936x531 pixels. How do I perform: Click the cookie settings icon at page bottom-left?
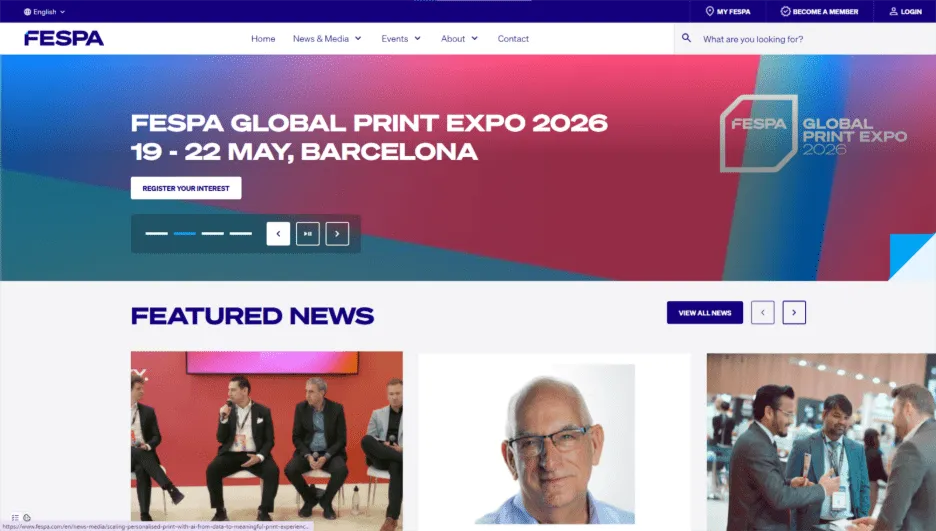(27, 518)
